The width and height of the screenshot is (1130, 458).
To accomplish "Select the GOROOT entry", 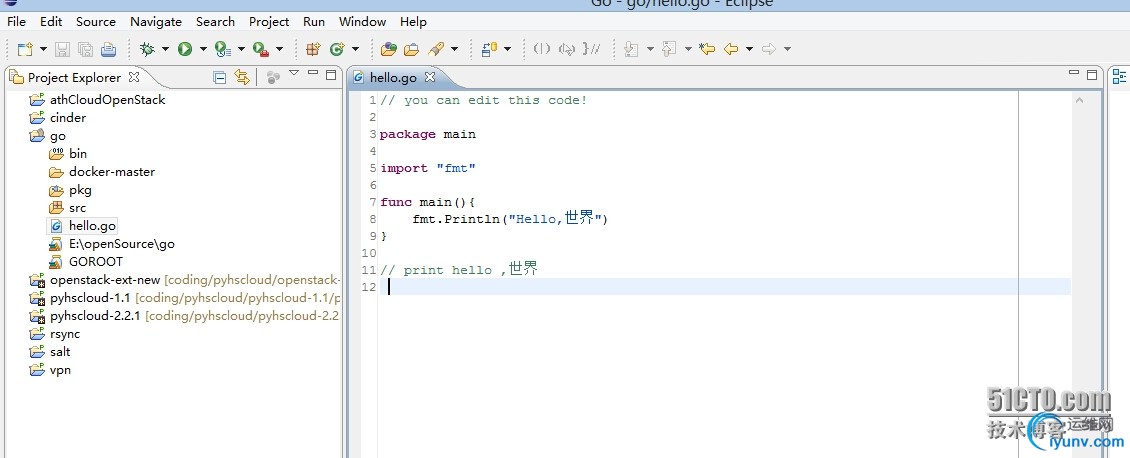I will [x=96, y=262].
